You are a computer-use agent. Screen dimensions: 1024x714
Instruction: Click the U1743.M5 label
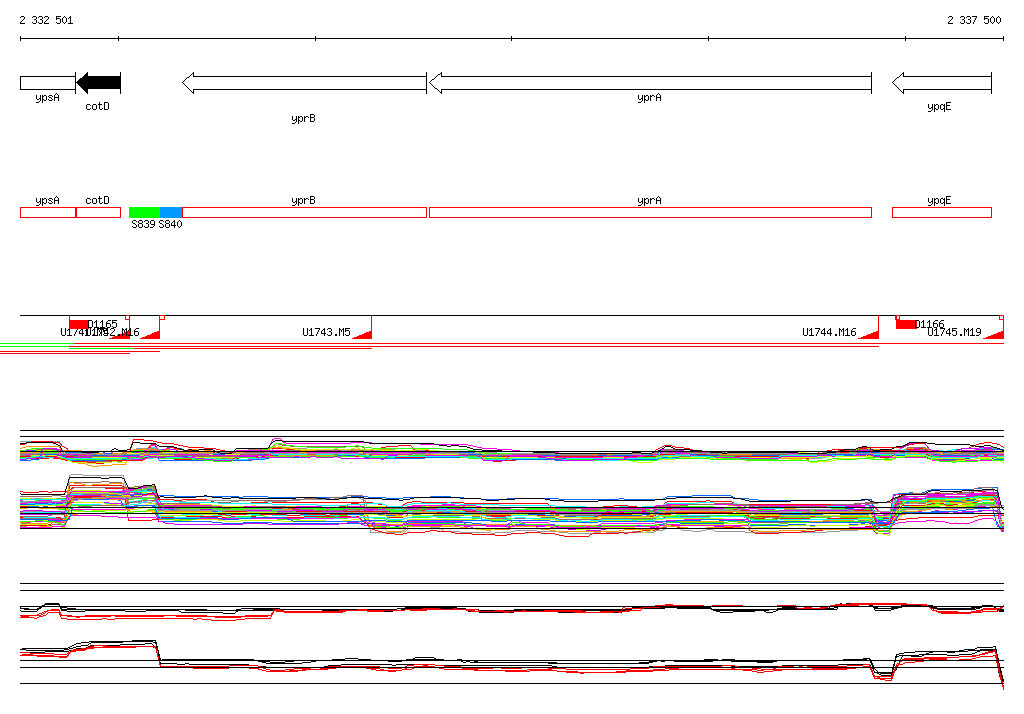point(326,333)
